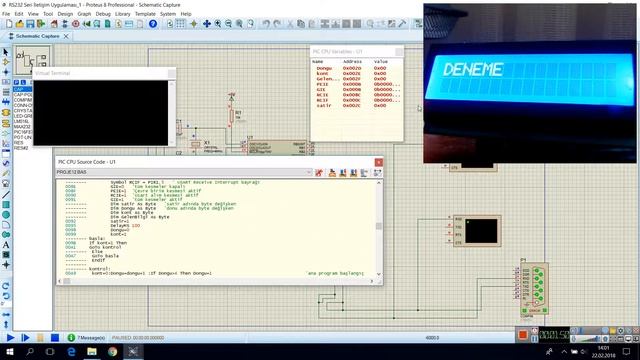Select the 2D Graphics Line tool
The image size is (640, 360).
coord(6,194)
